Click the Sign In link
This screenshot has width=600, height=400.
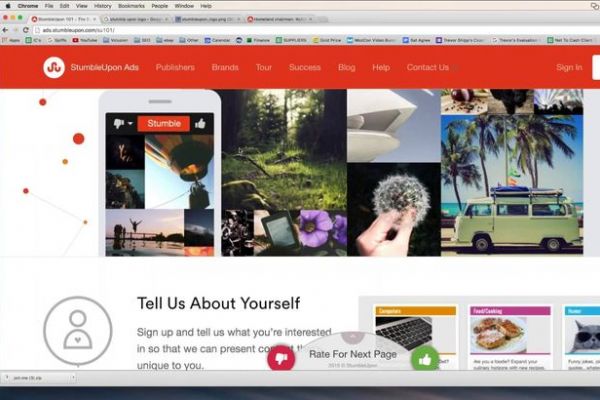(x=569, y=67)
